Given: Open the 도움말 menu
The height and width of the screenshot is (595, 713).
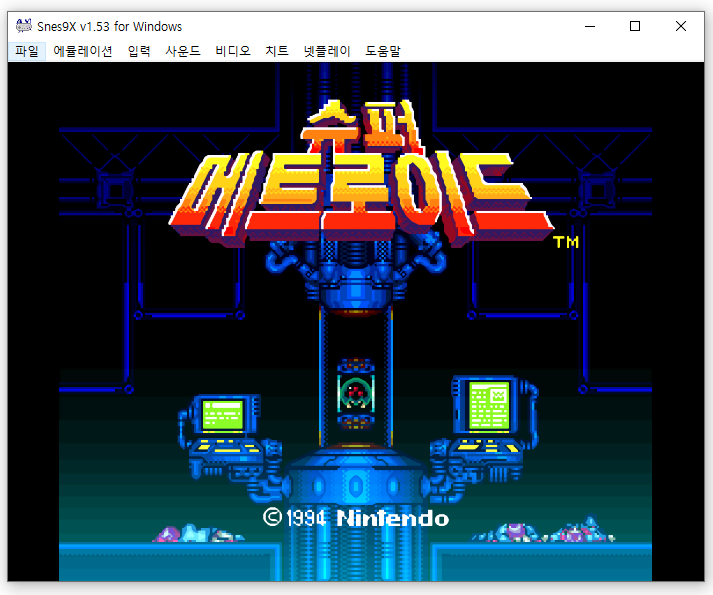Looking at the screenshot, I should [x=383, y=51].
